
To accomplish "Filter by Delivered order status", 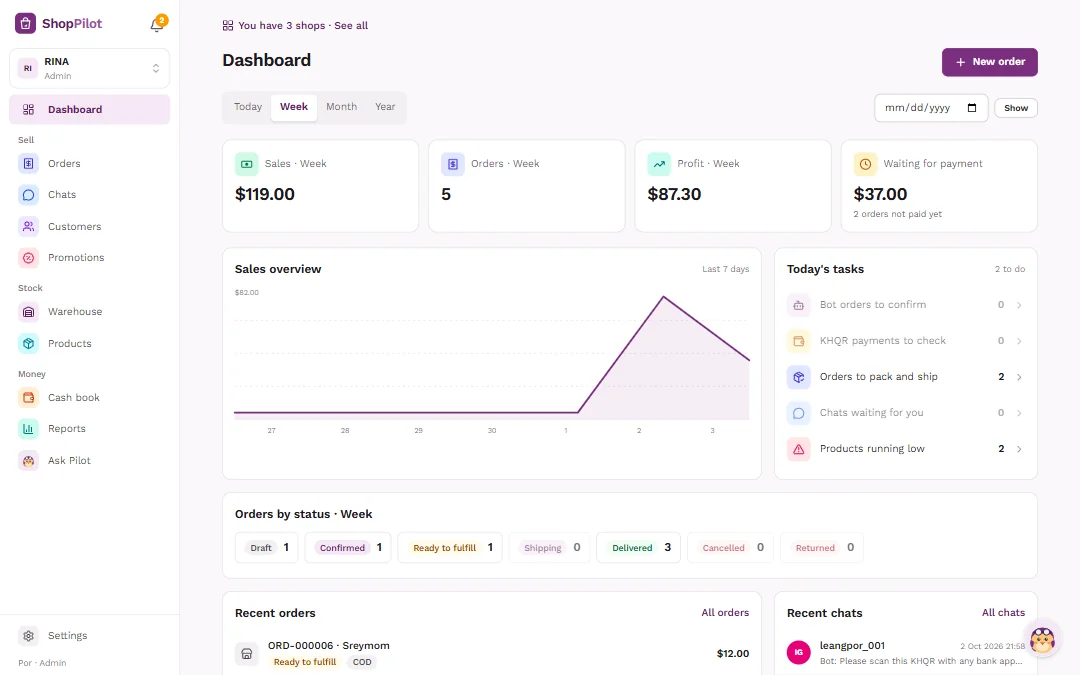I will pyautogui.click(x=638, y=548).
